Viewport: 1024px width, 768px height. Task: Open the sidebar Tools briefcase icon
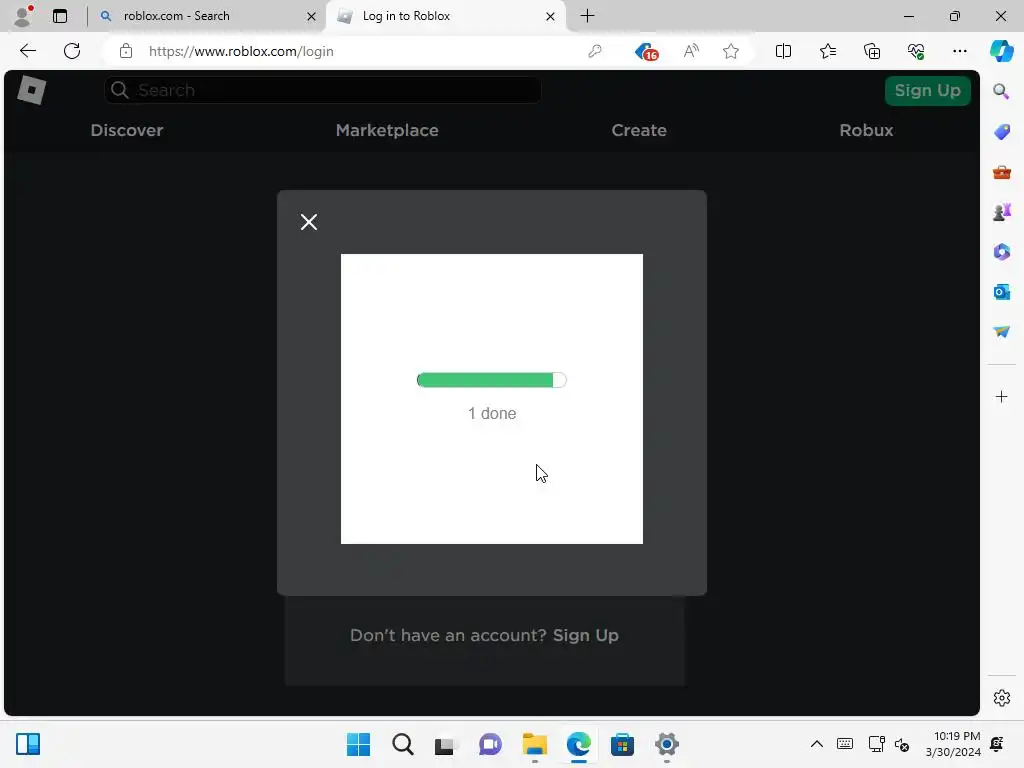(x=1001, y=172)
